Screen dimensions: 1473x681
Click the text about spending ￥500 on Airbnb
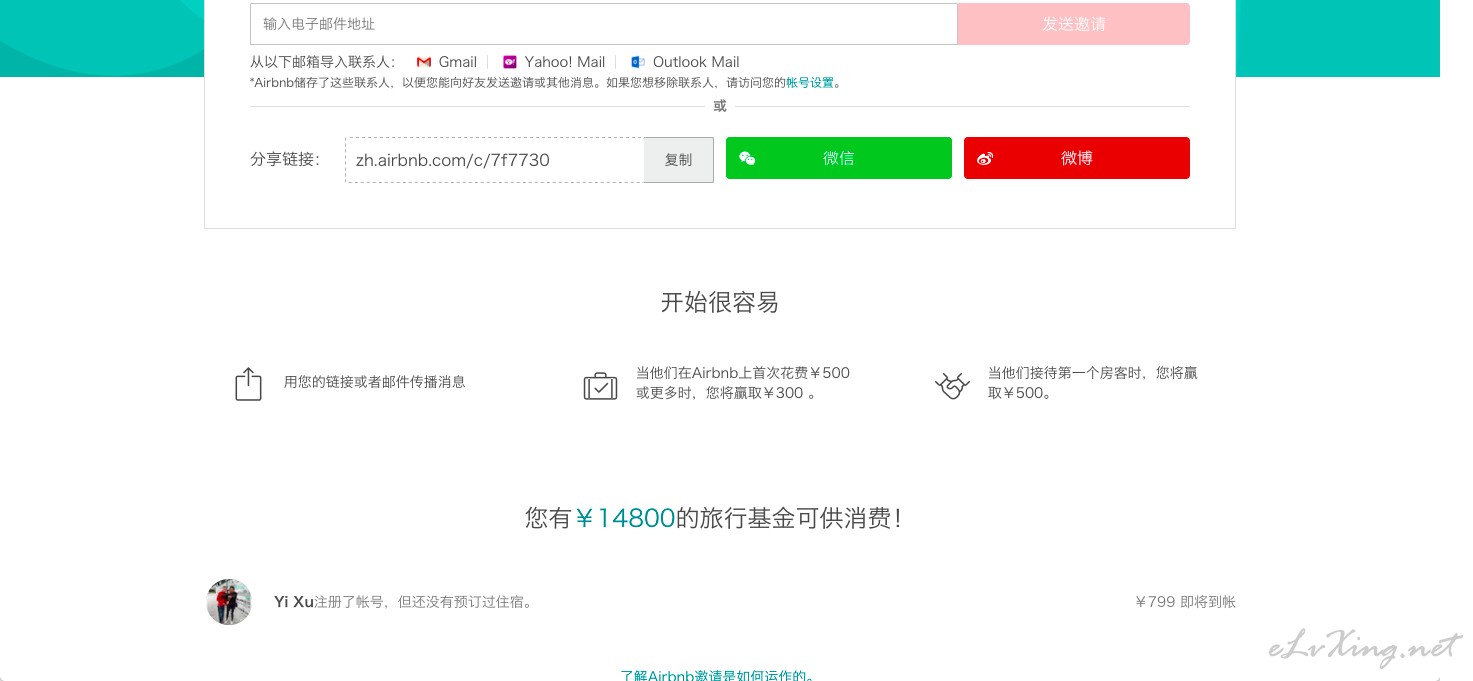743,383
